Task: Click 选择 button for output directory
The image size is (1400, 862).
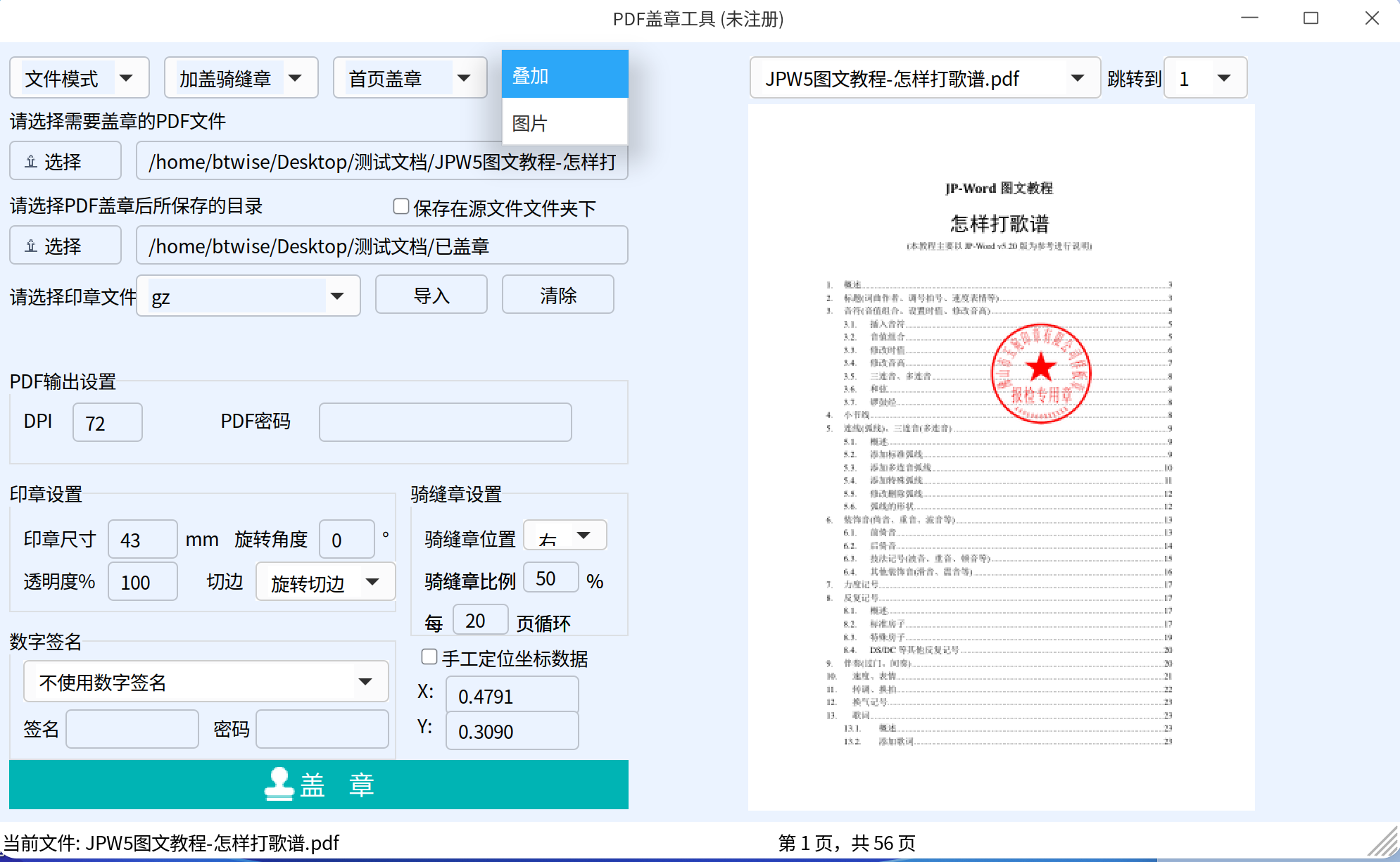Action: click(x=65, y=246)
